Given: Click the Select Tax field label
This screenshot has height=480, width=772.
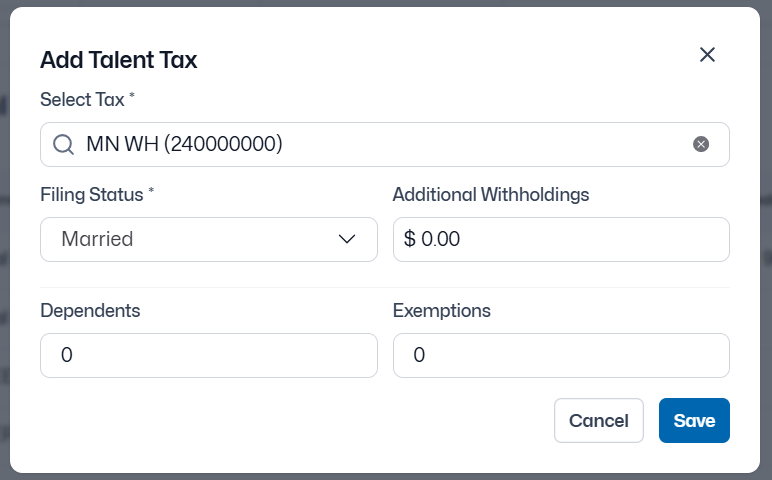Looking at the screenshot, I should (82, 100).
